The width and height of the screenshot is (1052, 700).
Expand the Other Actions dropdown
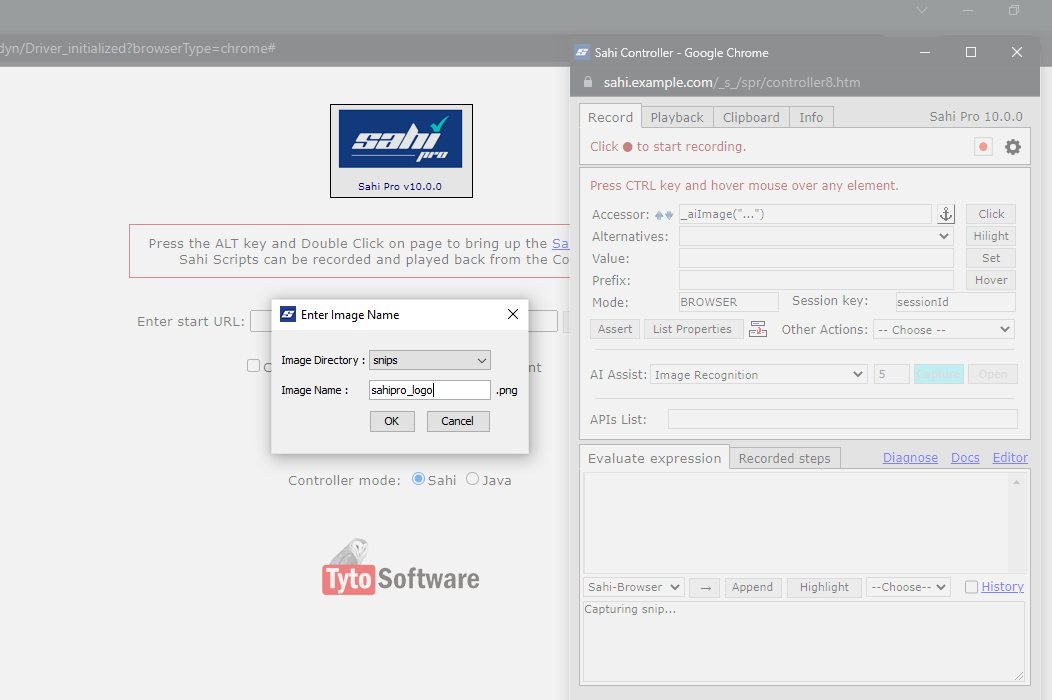(943, 329)
